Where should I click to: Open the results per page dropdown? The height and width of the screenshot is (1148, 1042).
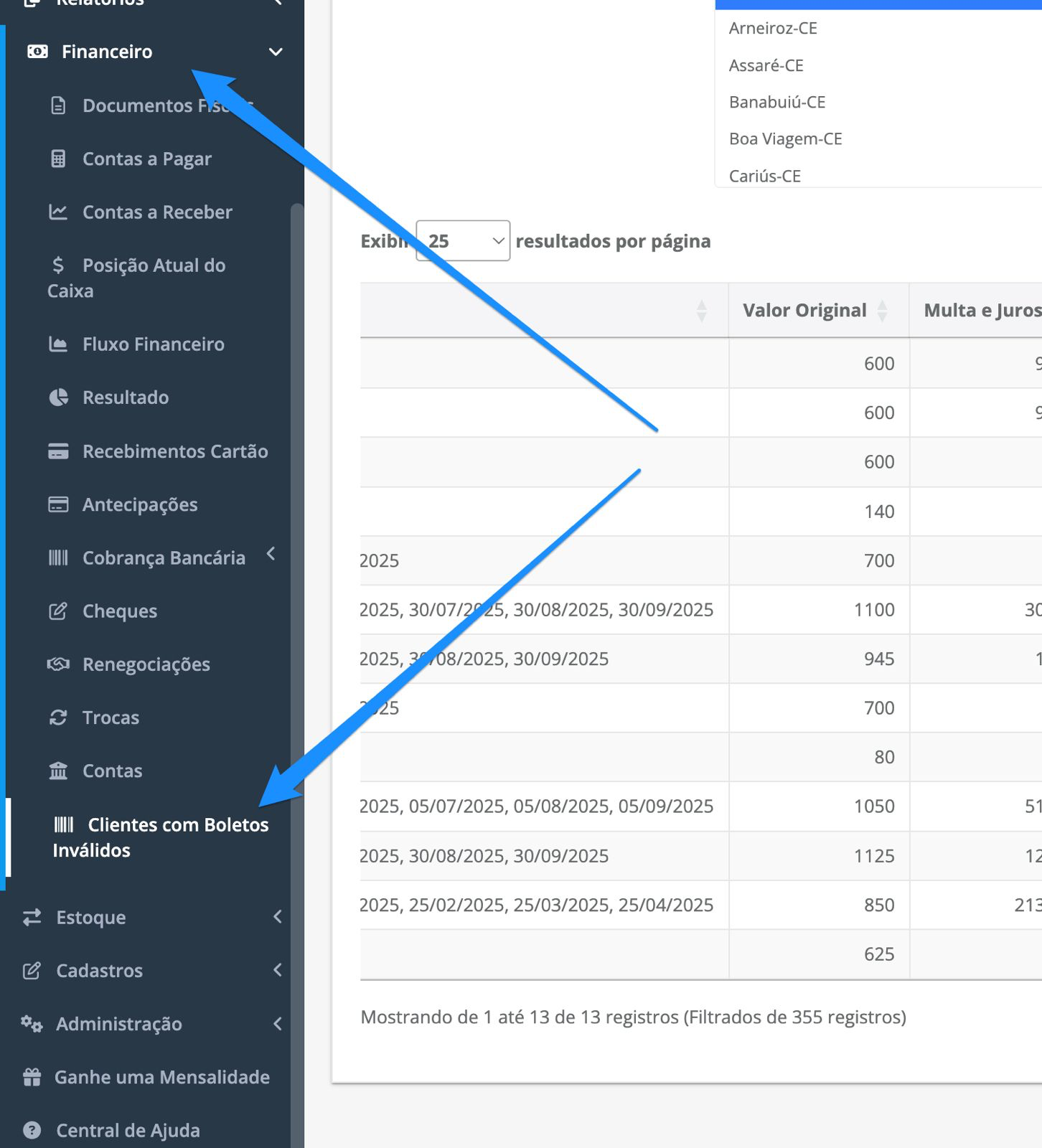(x=463, y=241)
